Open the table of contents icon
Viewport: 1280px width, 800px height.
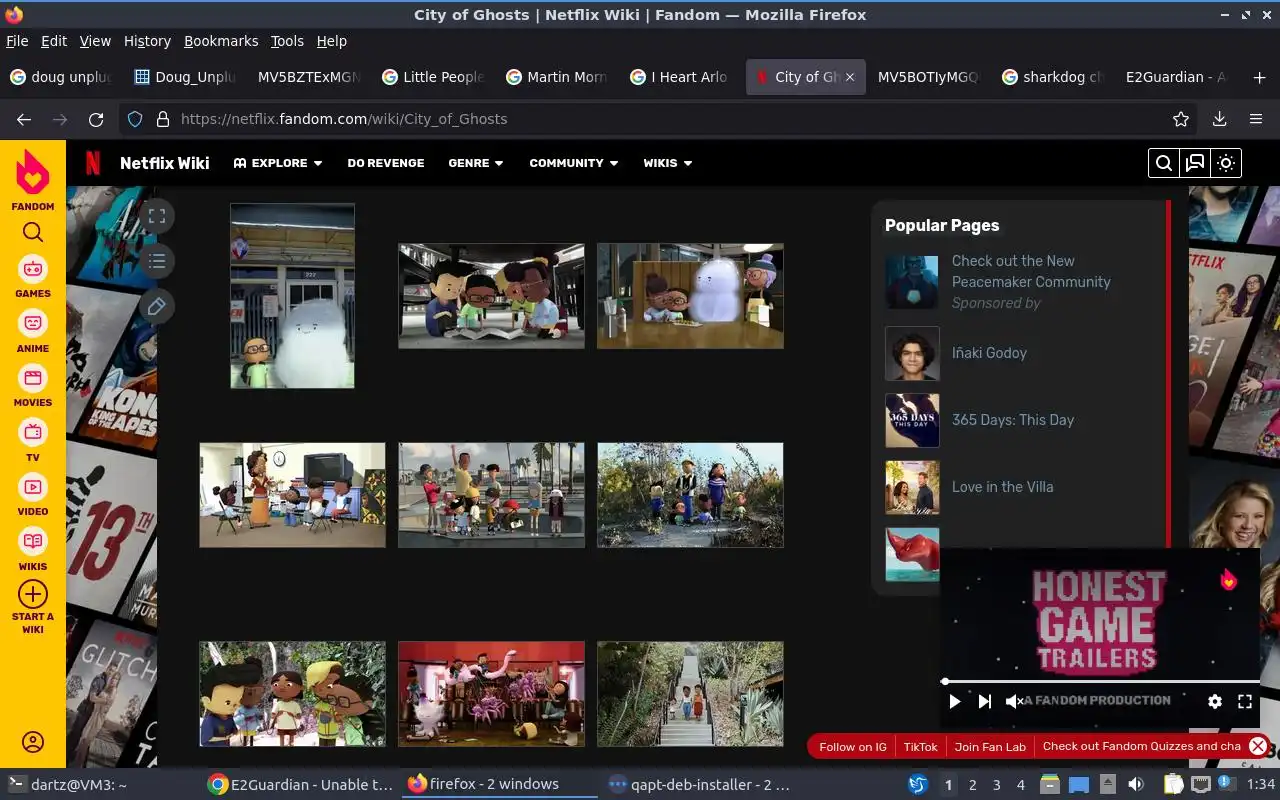tap(156, 261)
